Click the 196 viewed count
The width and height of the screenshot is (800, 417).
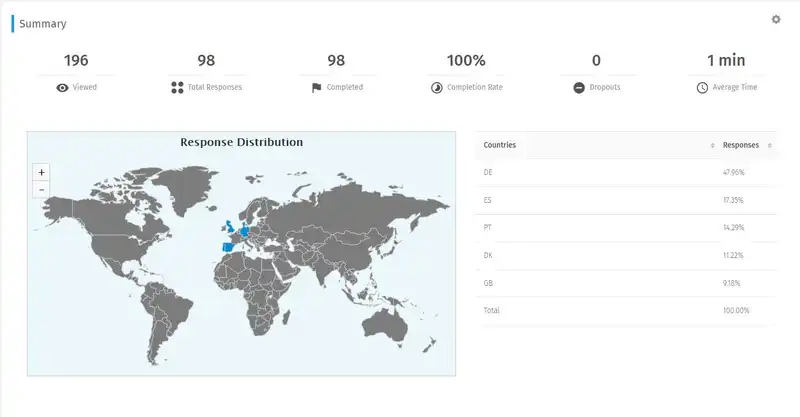click(x=76, y=61)
